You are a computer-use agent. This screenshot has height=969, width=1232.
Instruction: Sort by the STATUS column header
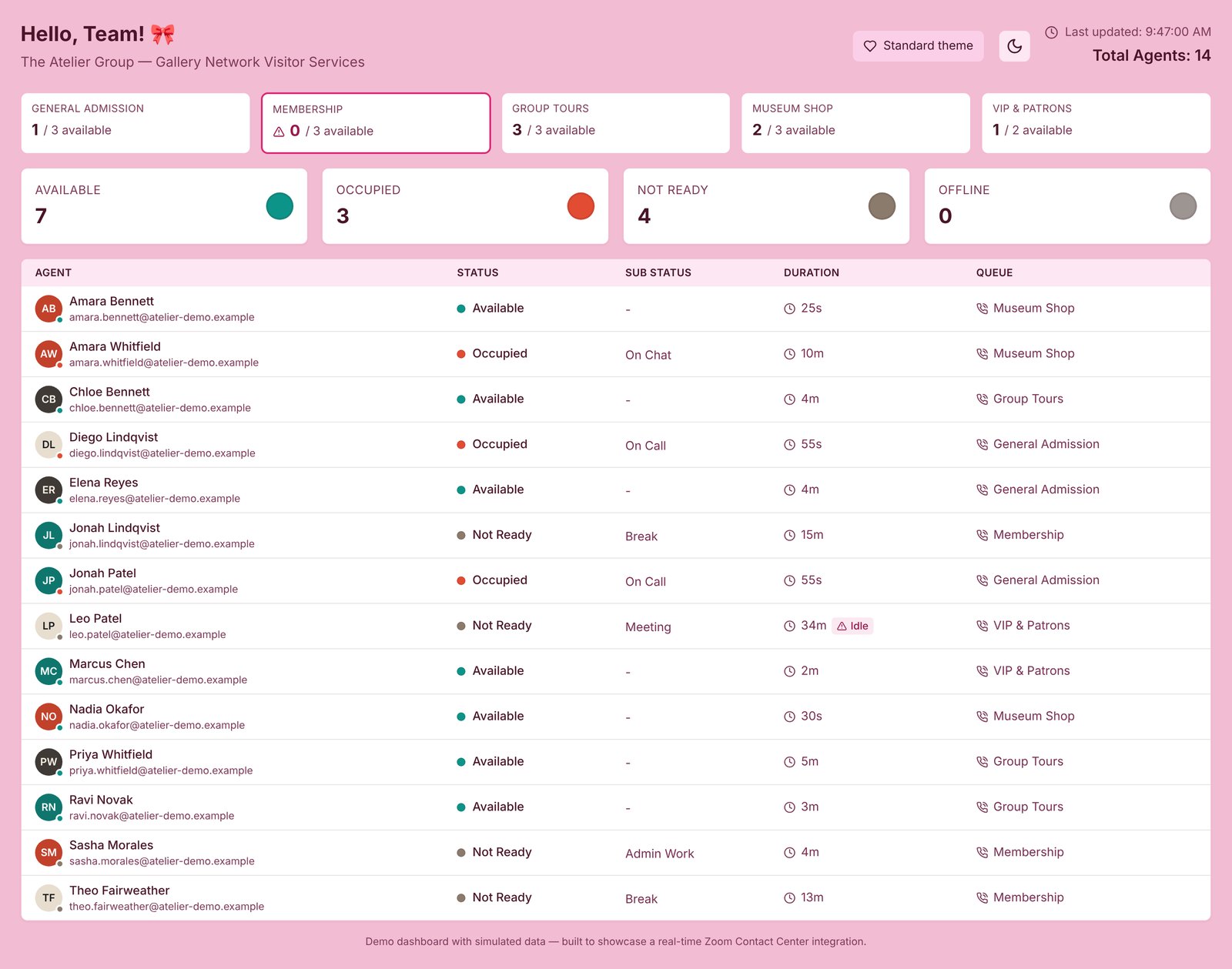(x=477, y=272)
